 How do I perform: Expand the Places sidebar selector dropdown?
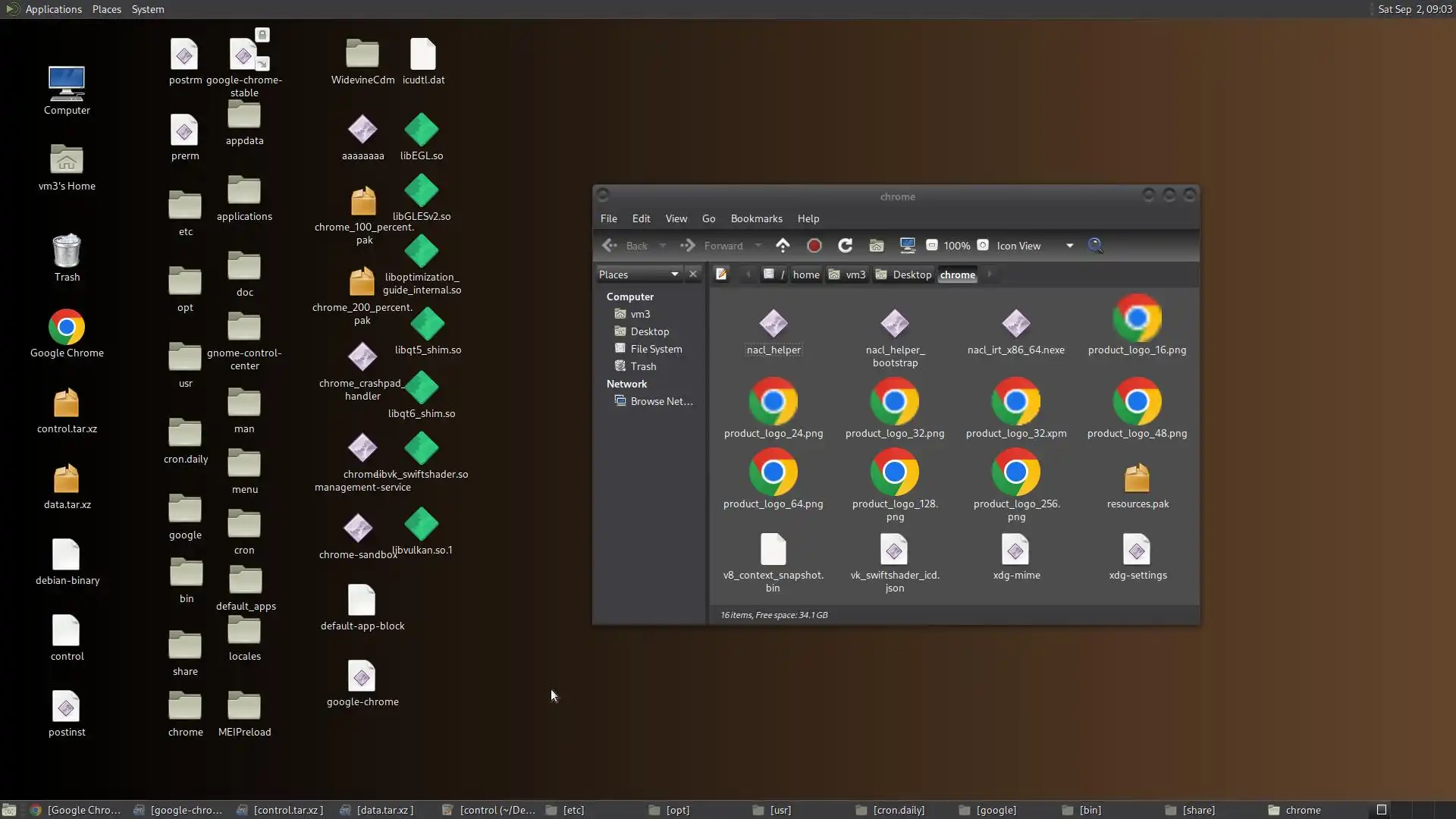[674, 275]
